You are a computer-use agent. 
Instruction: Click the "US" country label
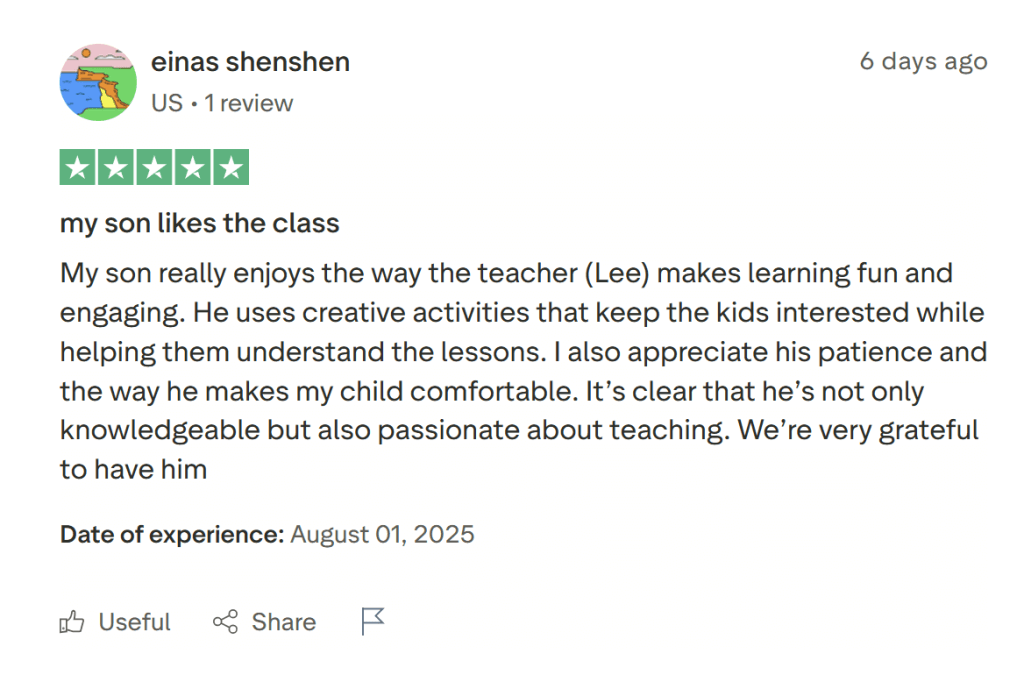pyautogui.click(x=166, y=103)
